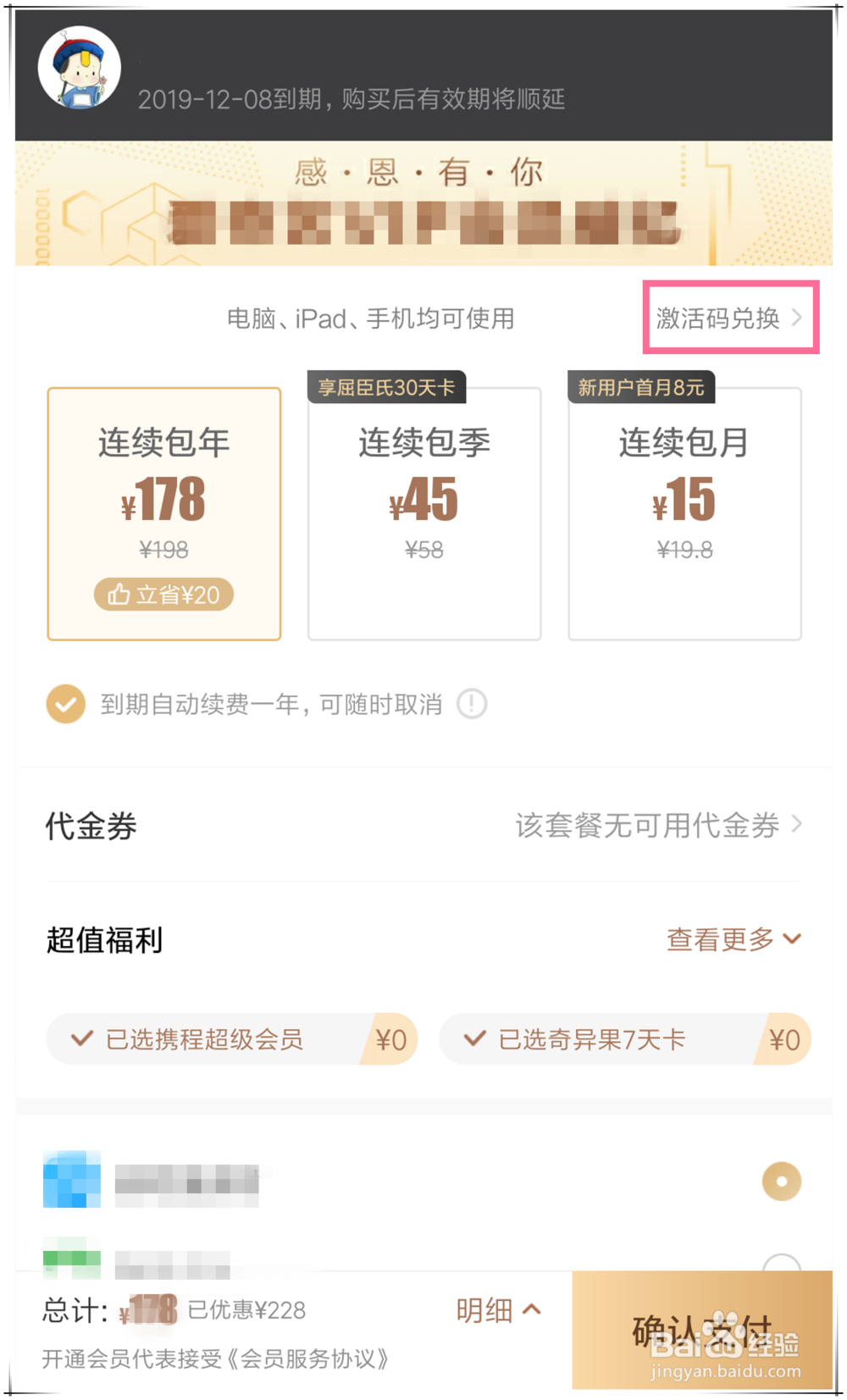Click the 新用户首月8元 promo ribbon
Image resolution: width=847 pixels, height=1400 pixels.
[x=641, y=387]
